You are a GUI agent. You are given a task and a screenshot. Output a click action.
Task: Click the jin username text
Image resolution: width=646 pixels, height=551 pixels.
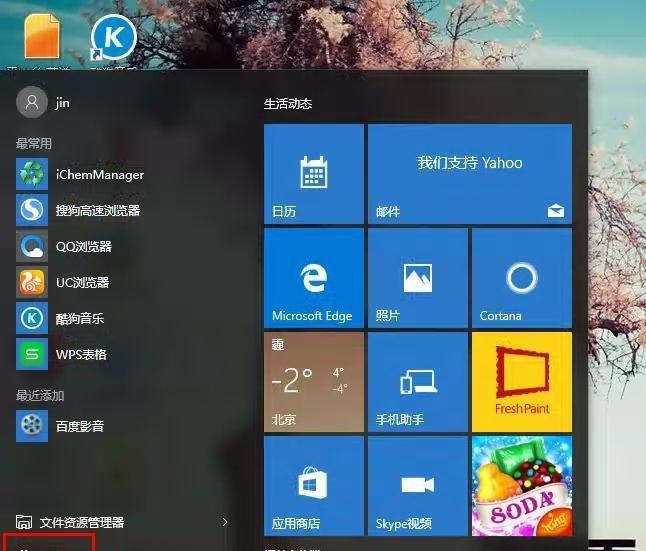click(62, 103)
